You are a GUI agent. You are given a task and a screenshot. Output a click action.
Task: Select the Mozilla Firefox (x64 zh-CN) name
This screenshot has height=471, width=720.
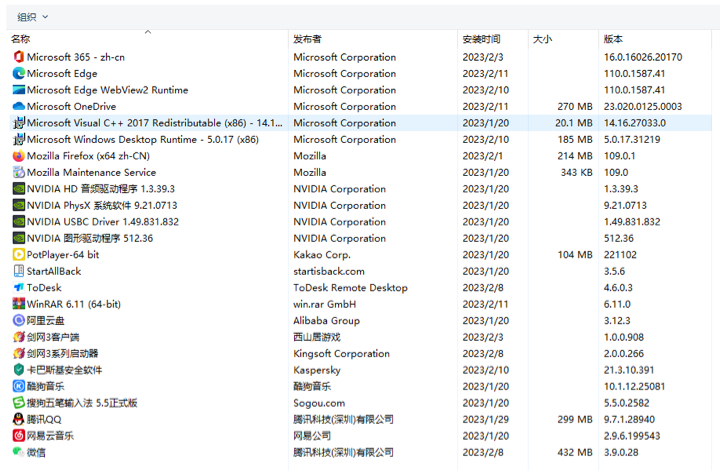(x=88, y=156)
